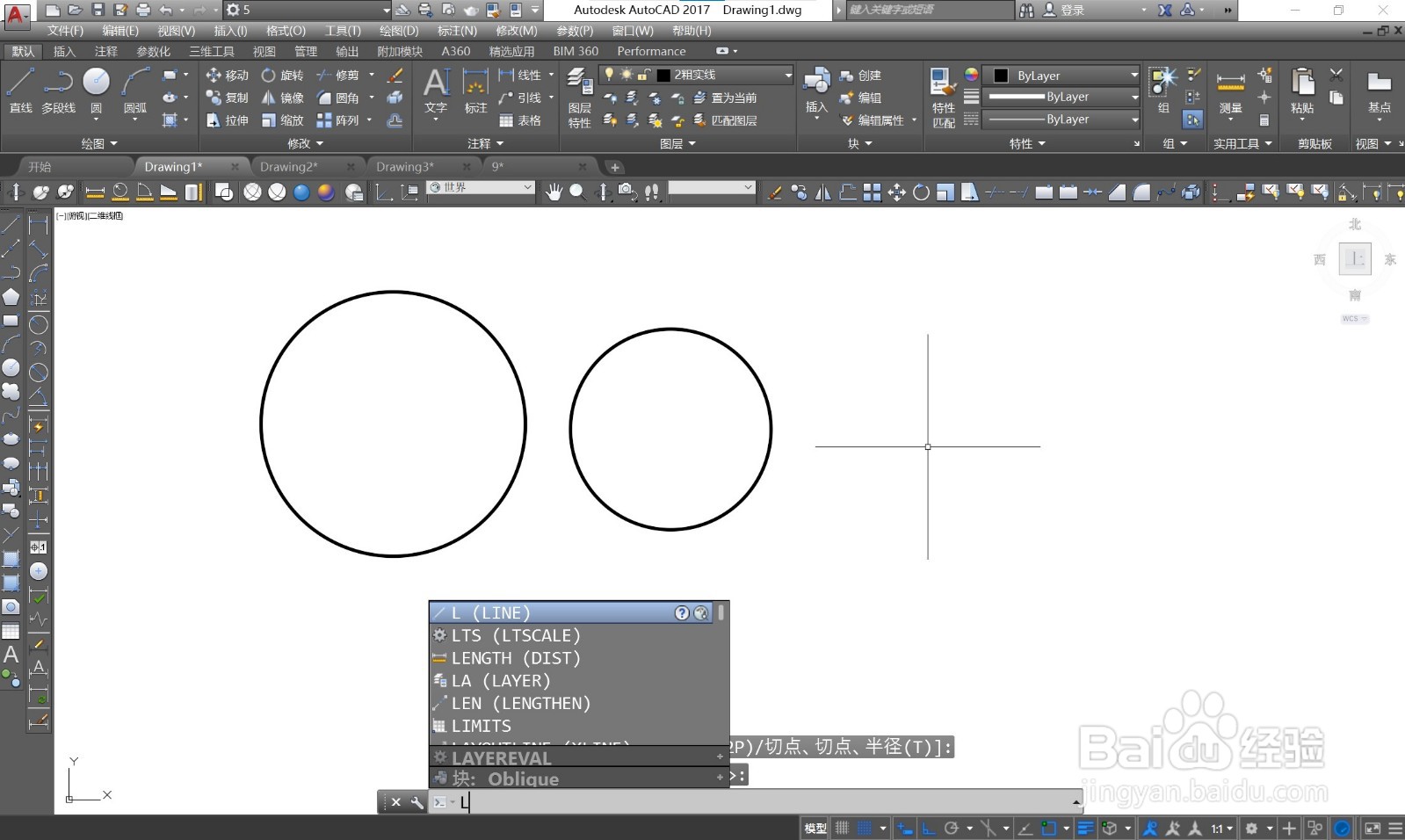Toggle 模型 model space button

[815, 828]
